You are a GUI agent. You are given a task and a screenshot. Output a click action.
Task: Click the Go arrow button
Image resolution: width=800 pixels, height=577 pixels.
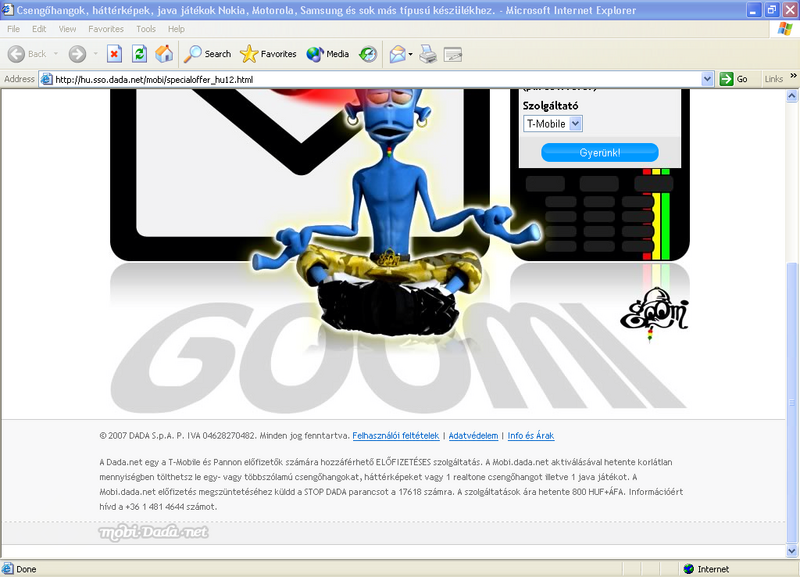coord(734,79)
